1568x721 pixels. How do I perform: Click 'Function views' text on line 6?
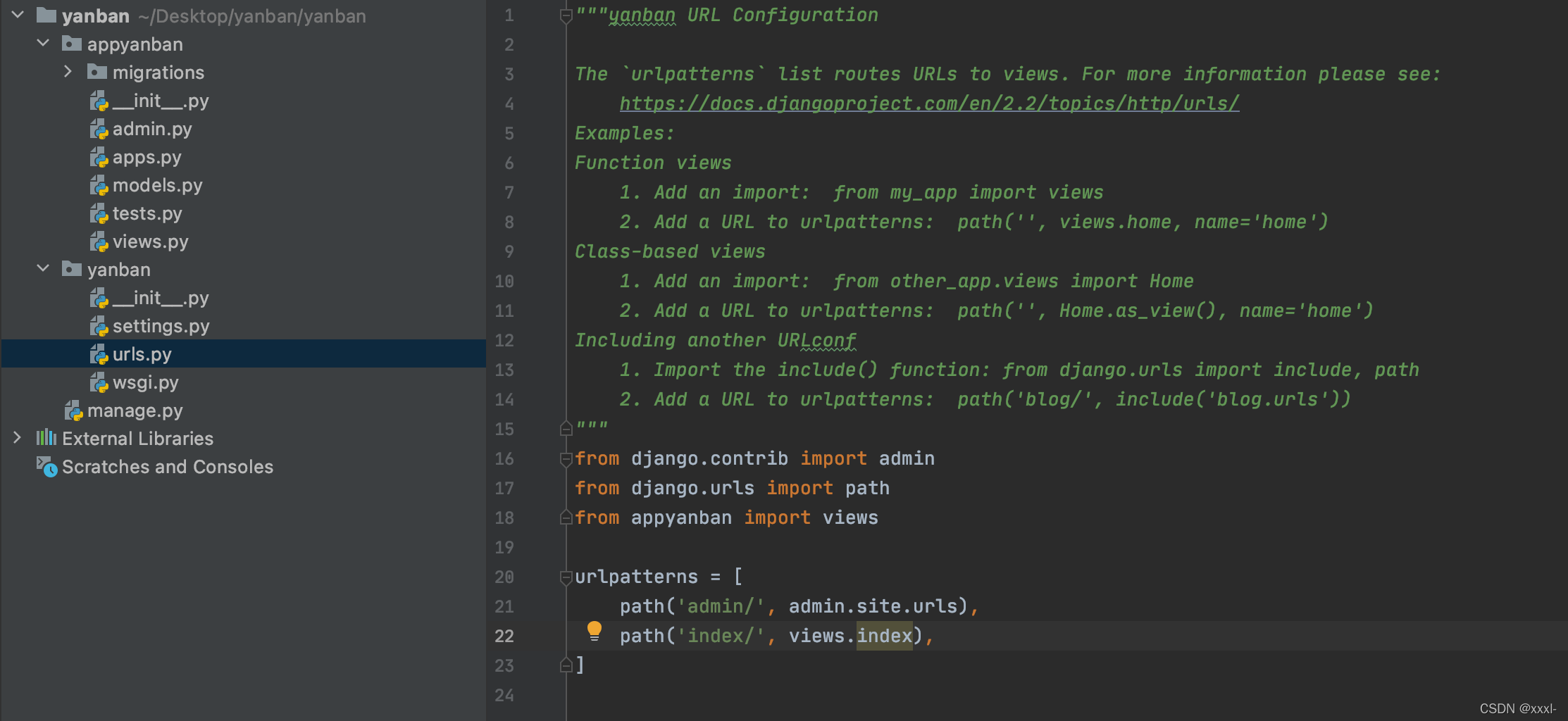click(x=653, y=163)
